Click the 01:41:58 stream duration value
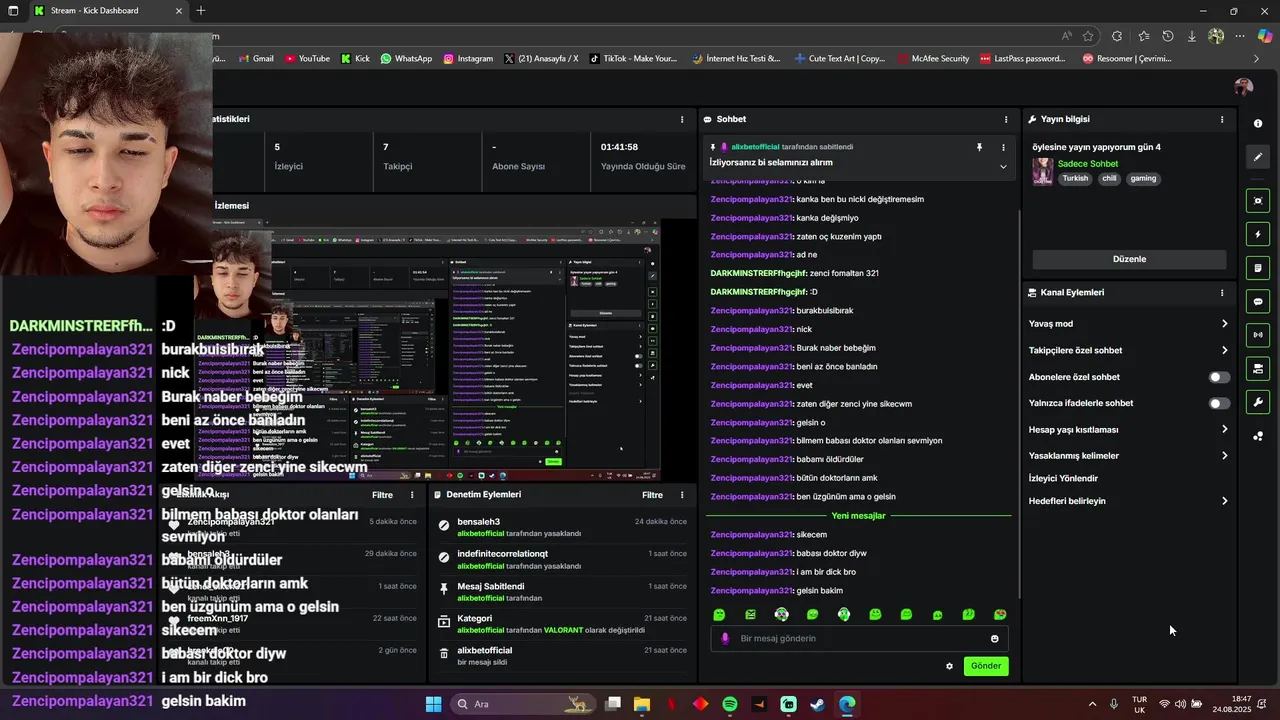 point(619,147)
